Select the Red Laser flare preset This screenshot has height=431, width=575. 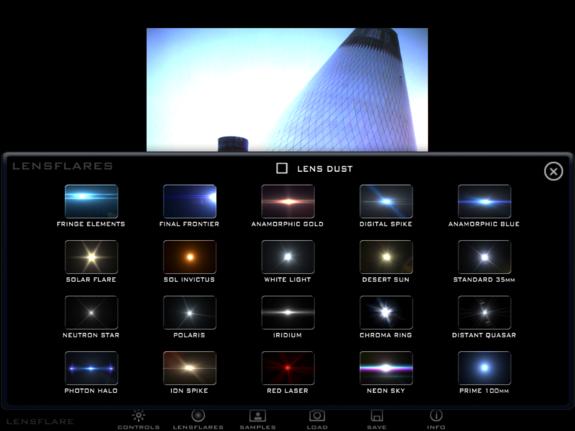pos(288,368)
